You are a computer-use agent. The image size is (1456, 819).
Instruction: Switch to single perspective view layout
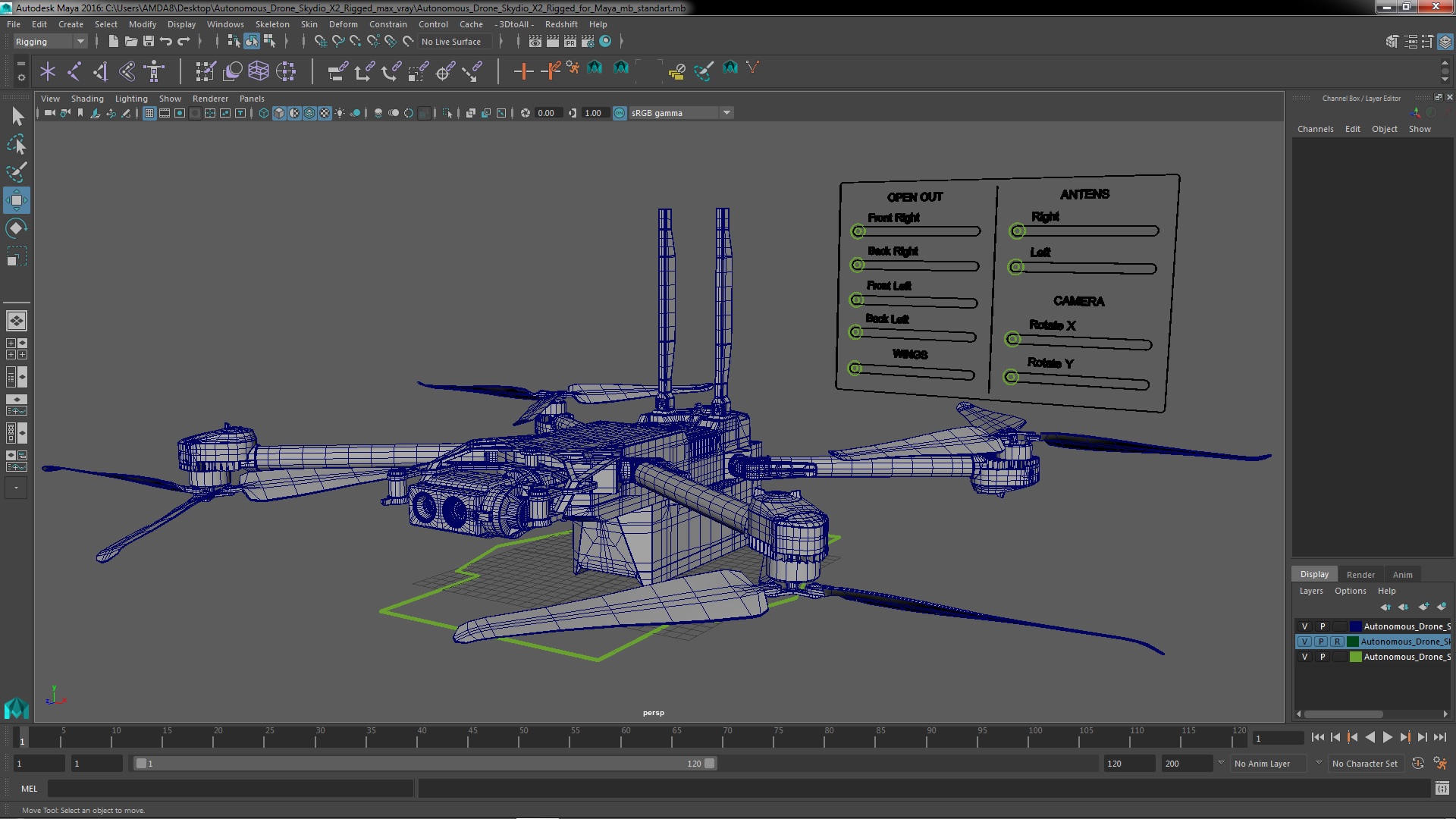(x=17, y=321)
